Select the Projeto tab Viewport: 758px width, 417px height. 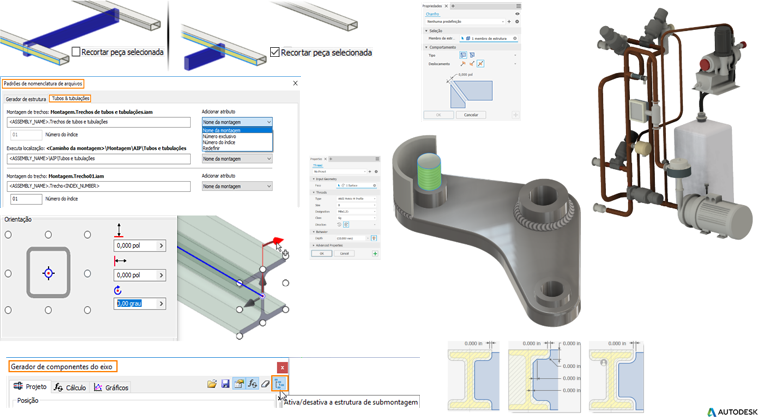click(30, 386)
